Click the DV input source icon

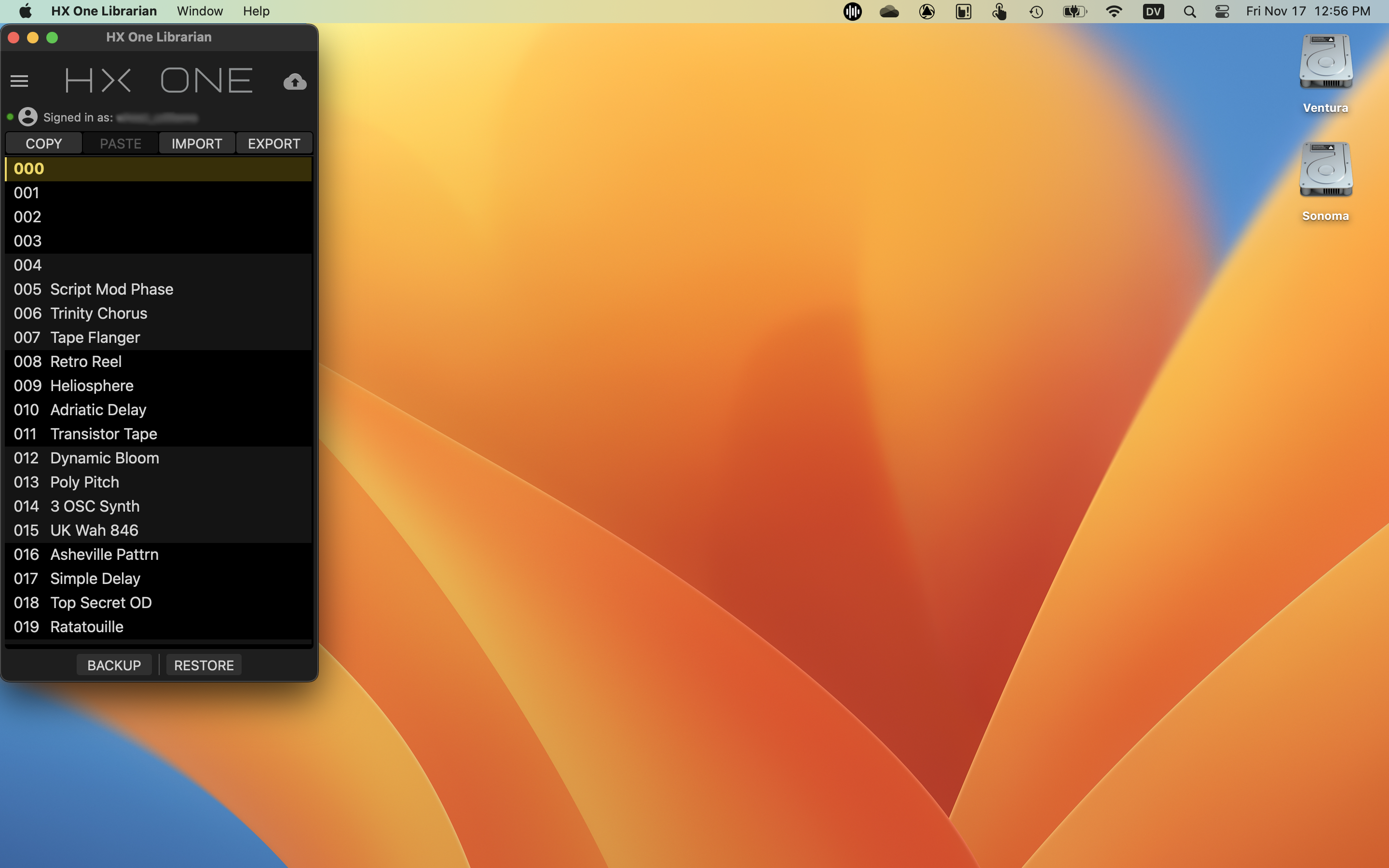1153,12
